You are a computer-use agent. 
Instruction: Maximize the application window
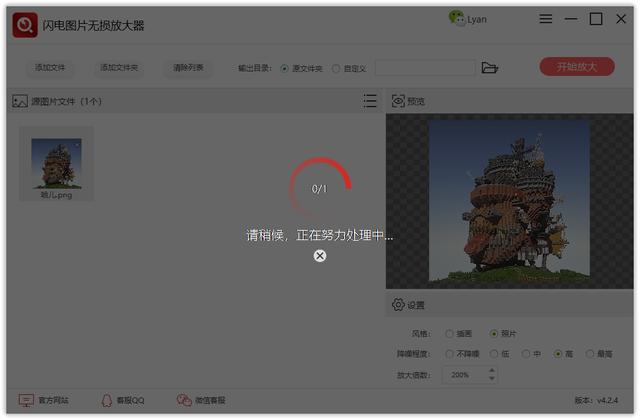coord(596,19)
